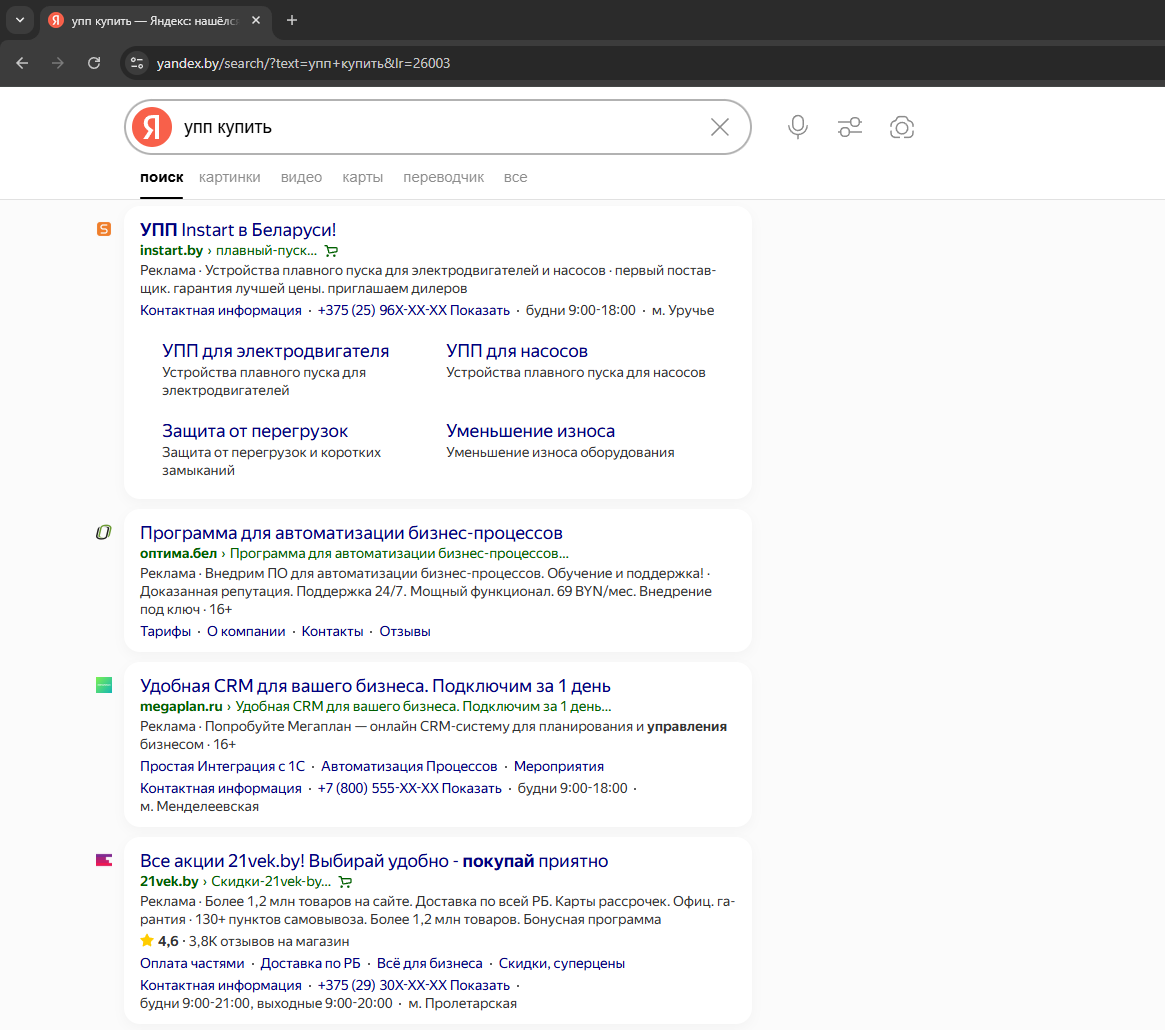1165x1030 pixels.
Task: Start voice search with microphone icon
Action: pos(798,127)
